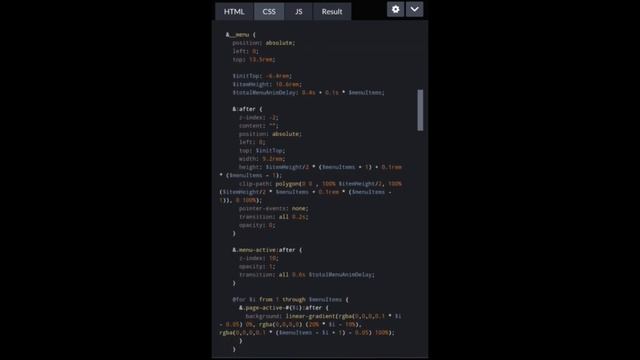This screenshot has height=360, width=640.
Task: Click the '@for $i from 1 through' line
Action: (291, 299)
